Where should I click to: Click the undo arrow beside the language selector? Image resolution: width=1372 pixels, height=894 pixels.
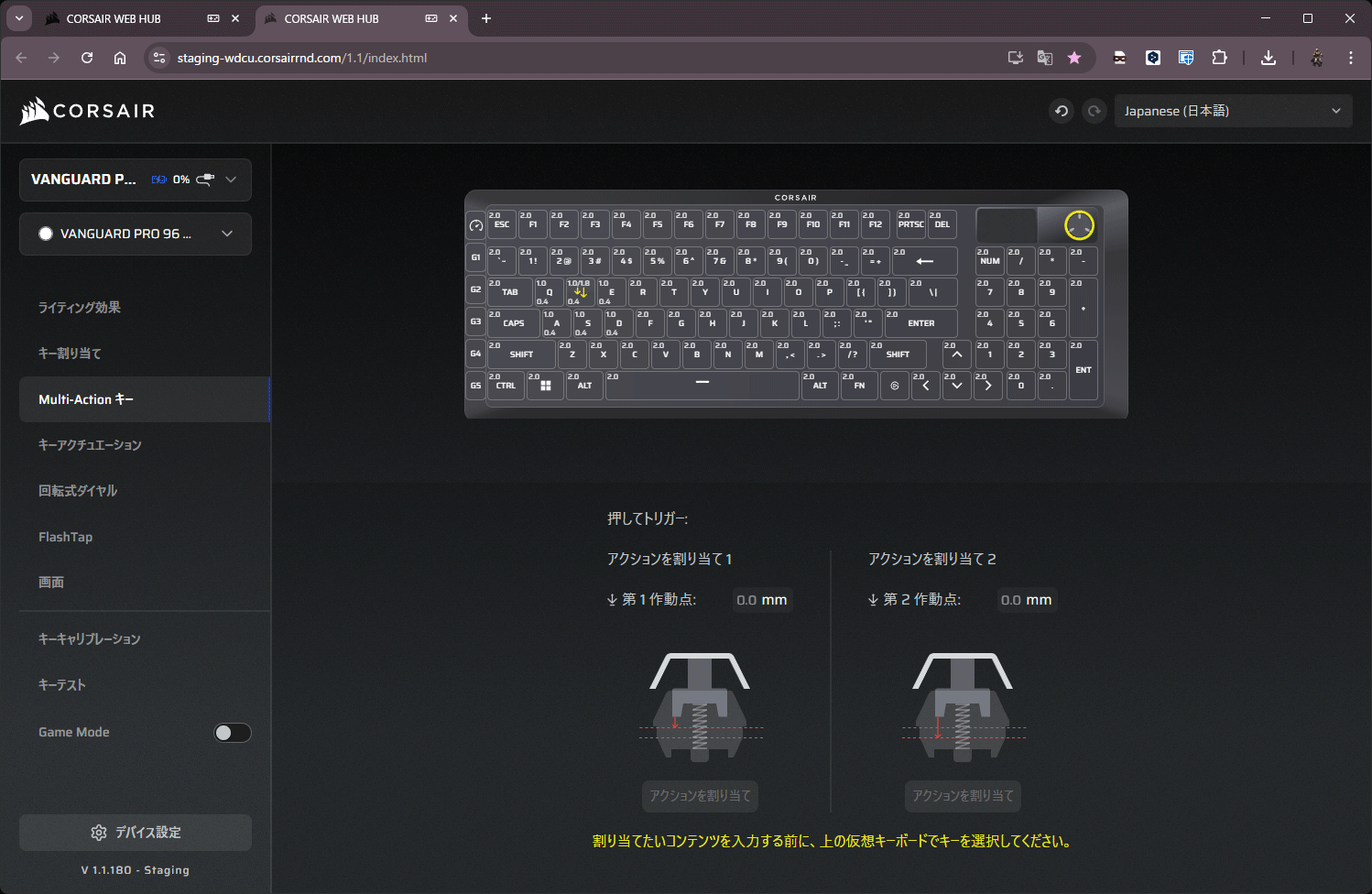pos(1062,111)
